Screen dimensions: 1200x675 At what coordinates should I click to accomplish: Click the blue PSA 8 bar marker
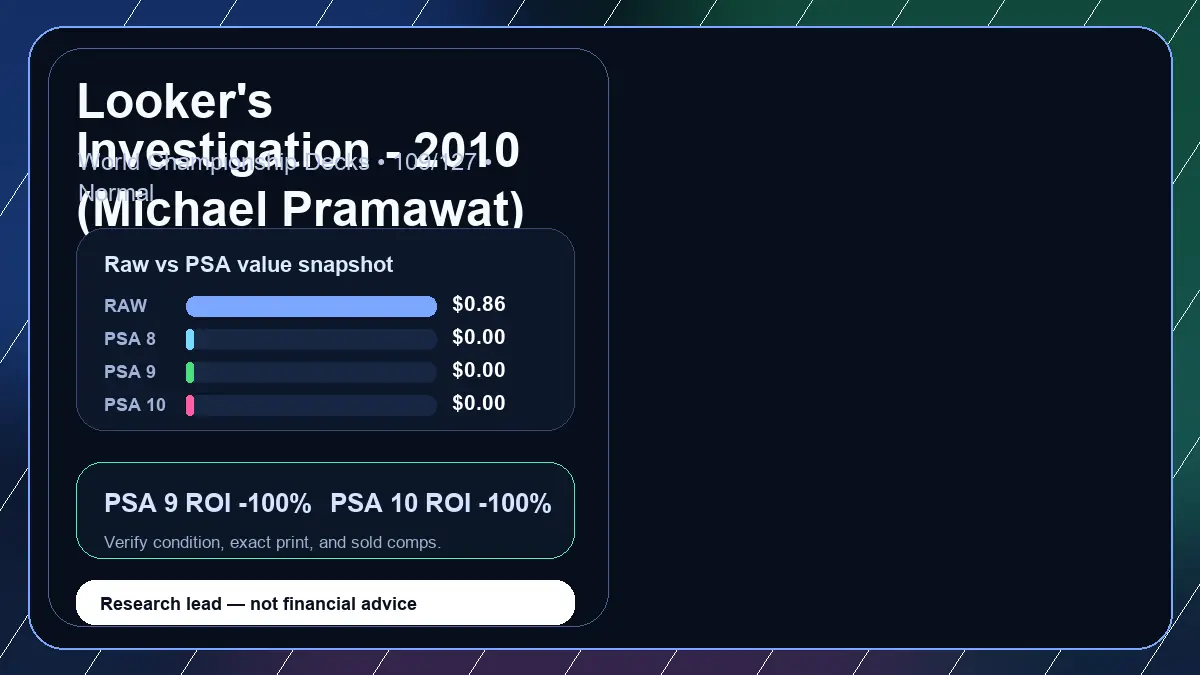click(x=190, y=339)
